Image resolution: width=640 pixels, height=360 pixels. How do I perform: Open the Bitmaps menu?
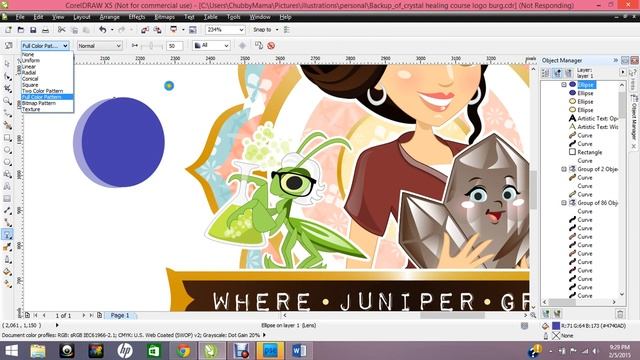[164, 17]
